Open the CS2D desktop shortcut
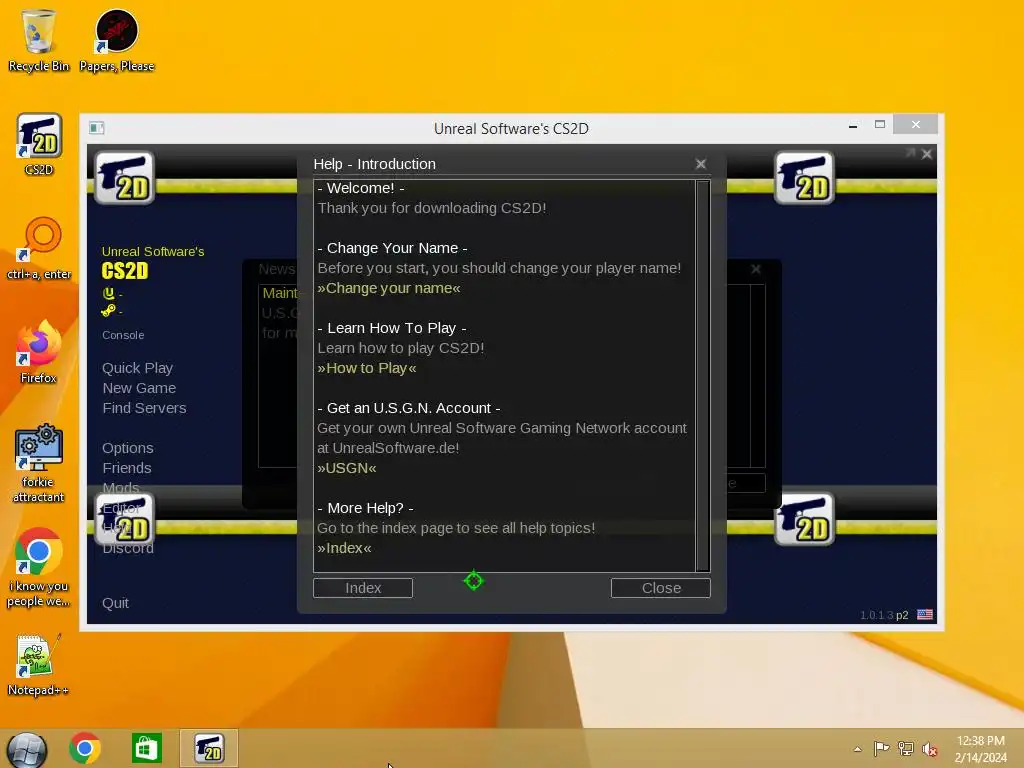This screenshot has width=1024, height=768. click(x=39, y=144)
